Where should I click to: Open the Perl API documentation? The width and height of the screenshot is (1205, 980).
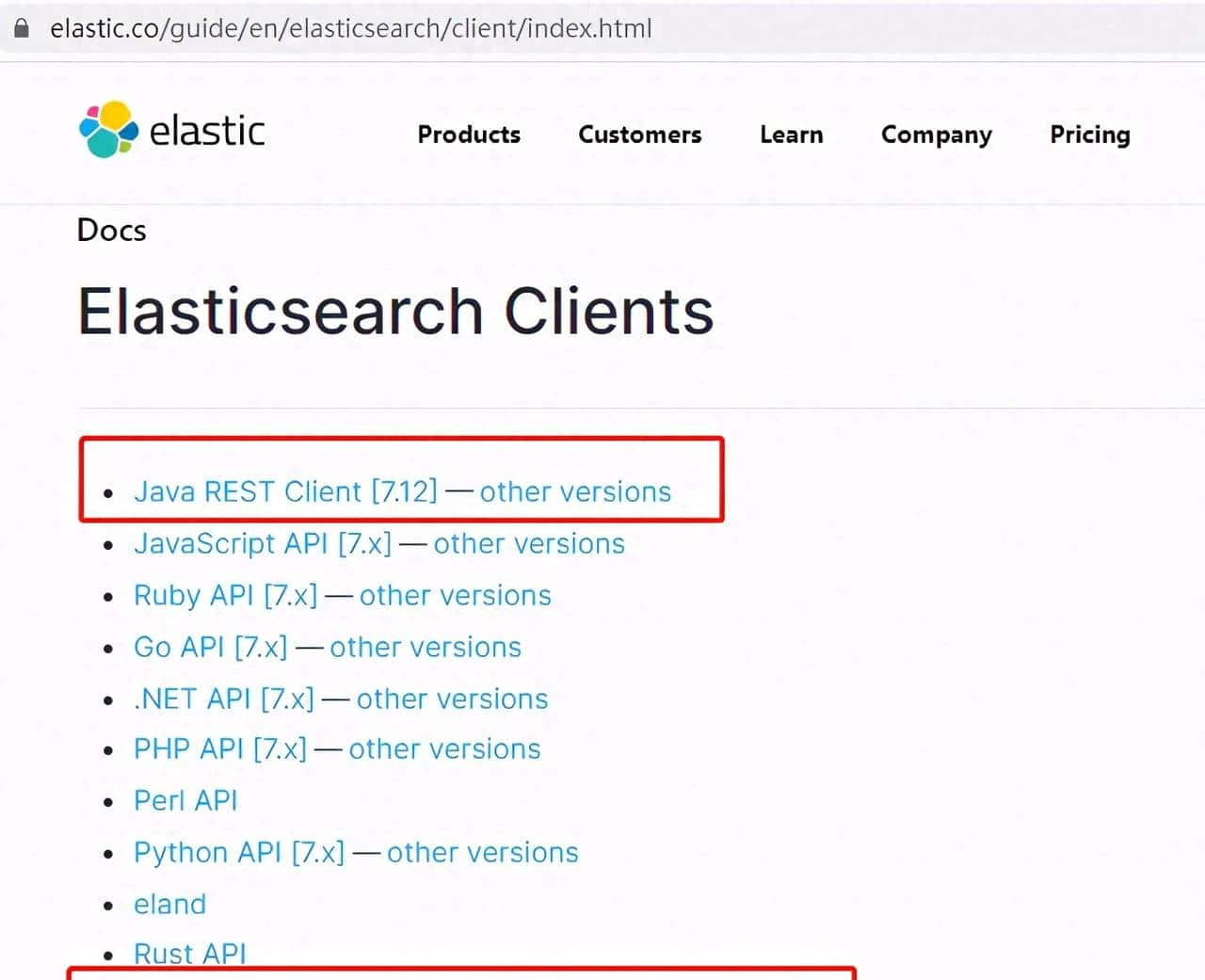point(185,799)
